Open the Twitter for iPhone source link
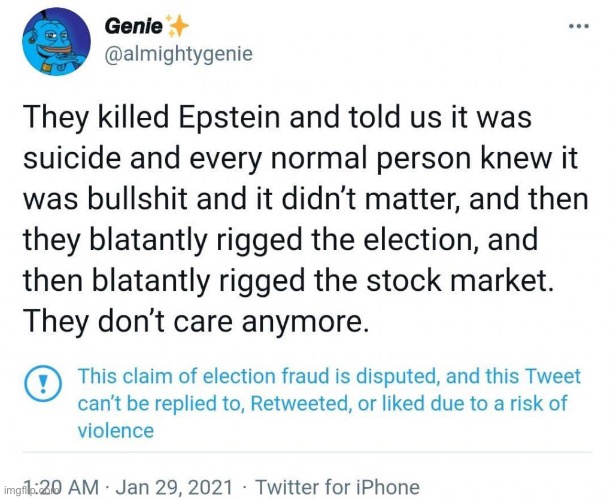The image size is (613, 499). [337, 487]
